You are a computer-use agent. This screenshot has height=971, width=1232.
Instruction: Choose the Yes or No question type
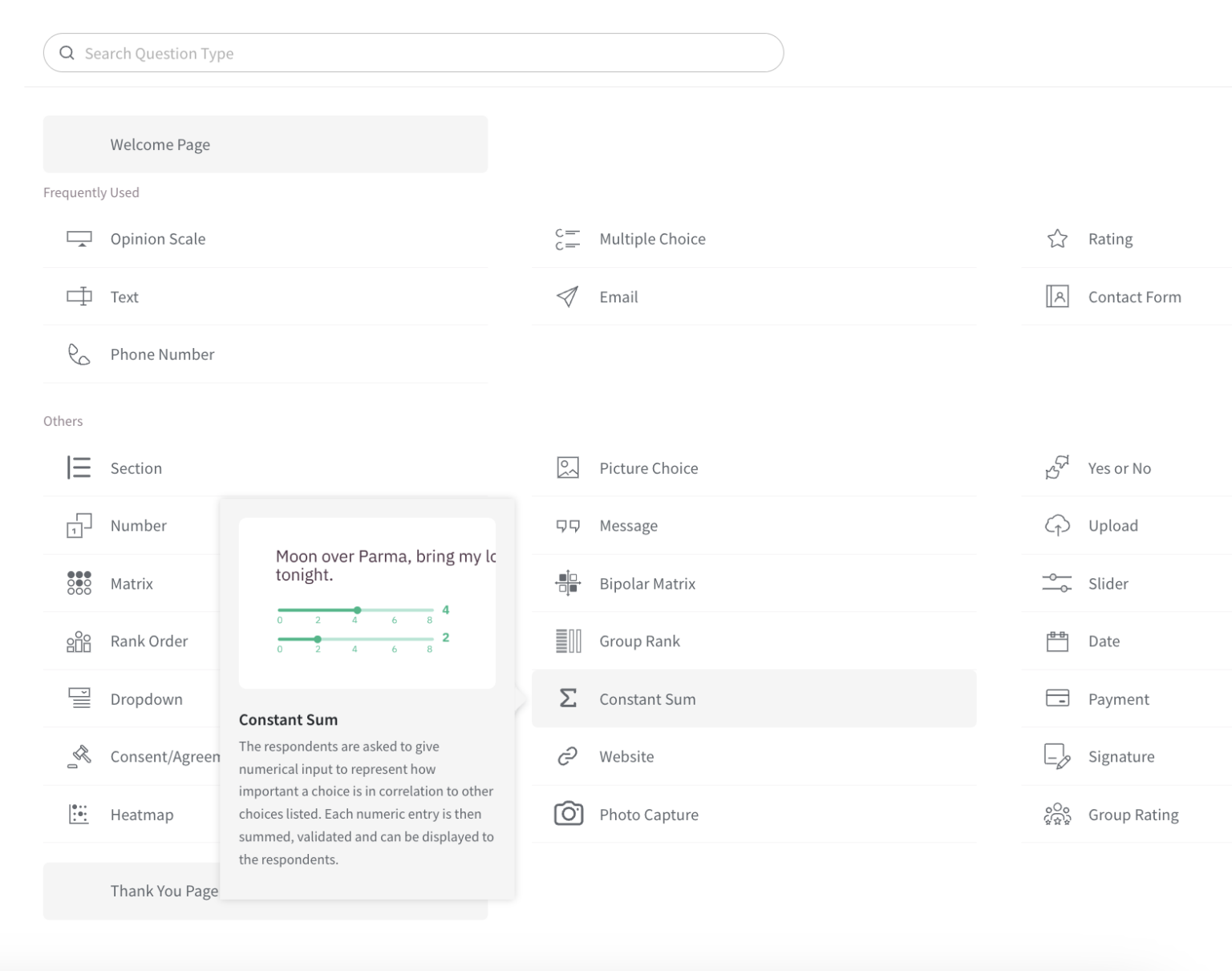point(1119,468)
